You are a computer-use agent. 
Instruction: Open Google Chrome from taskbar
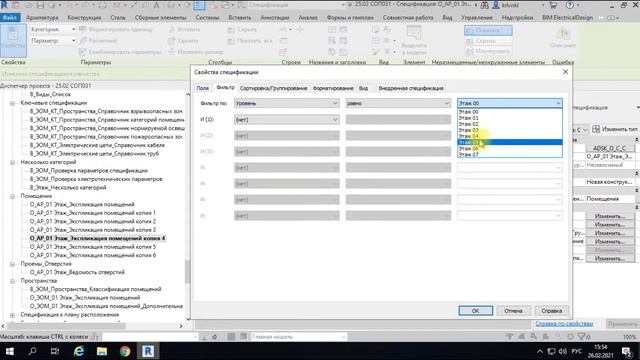coord(125,351)
